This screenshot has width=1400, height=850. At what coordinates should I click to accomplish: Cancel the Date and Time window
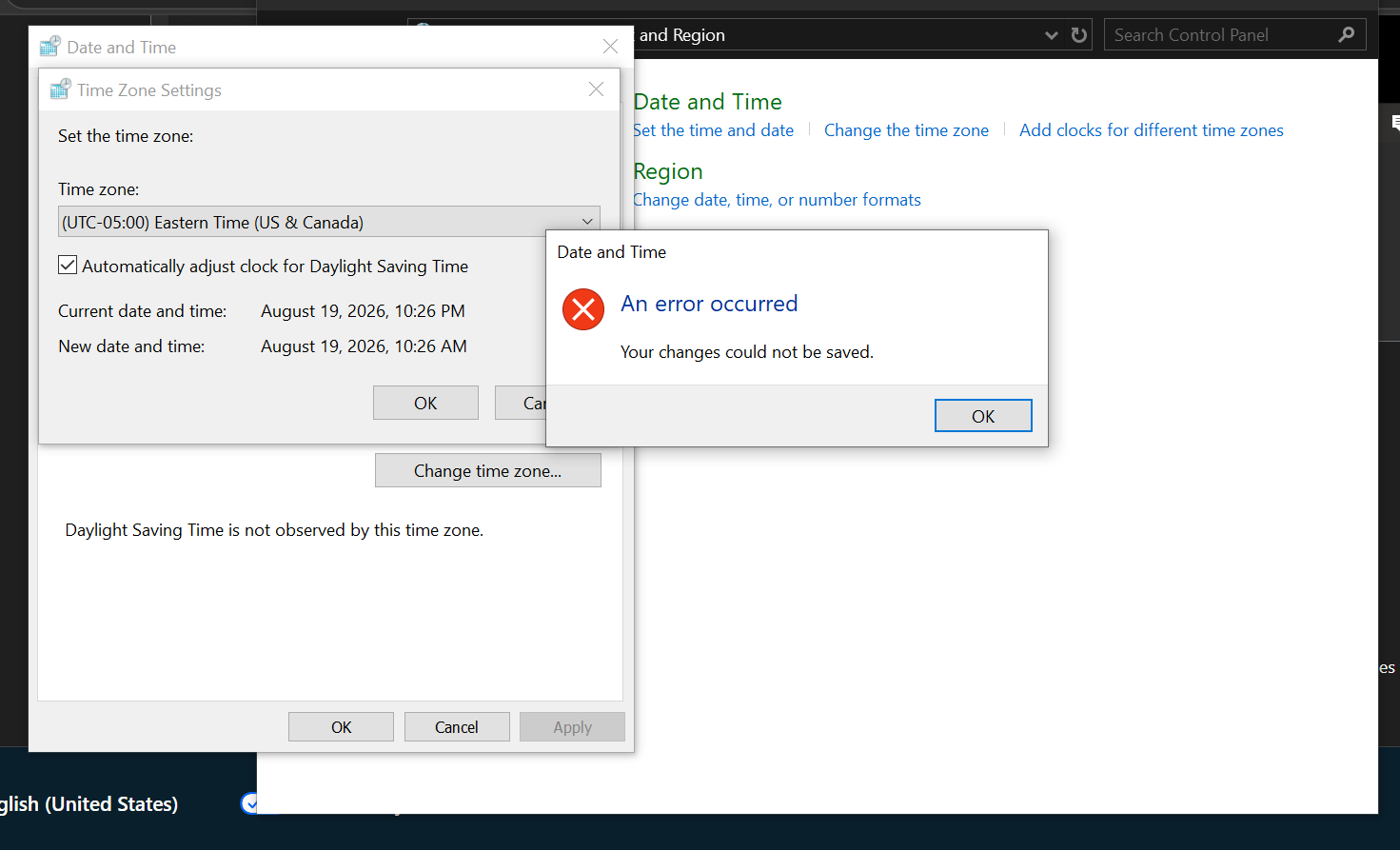457,727
